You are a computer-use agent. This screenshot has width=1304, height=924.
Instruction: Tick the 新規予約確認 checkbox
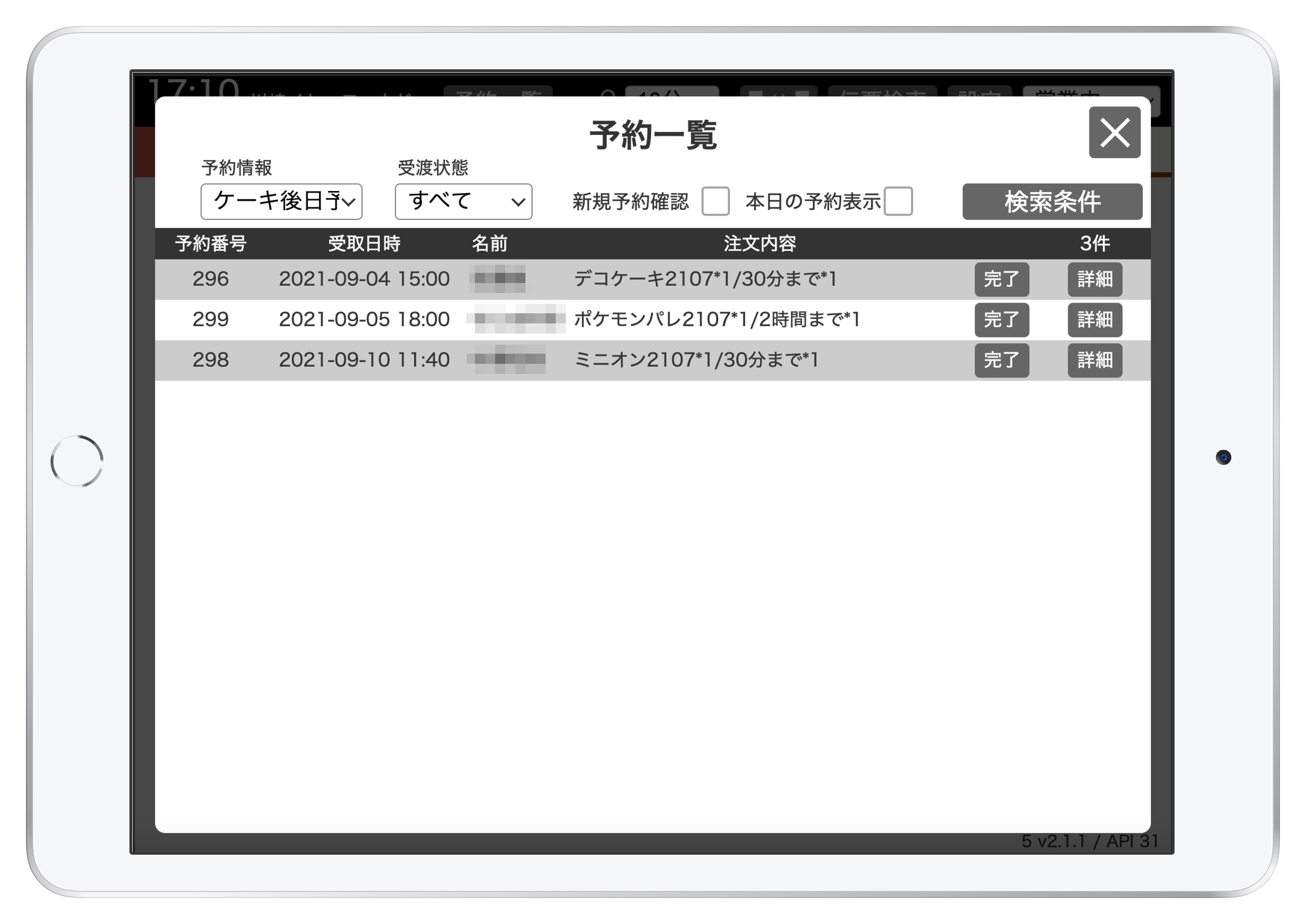click(715, 201)
